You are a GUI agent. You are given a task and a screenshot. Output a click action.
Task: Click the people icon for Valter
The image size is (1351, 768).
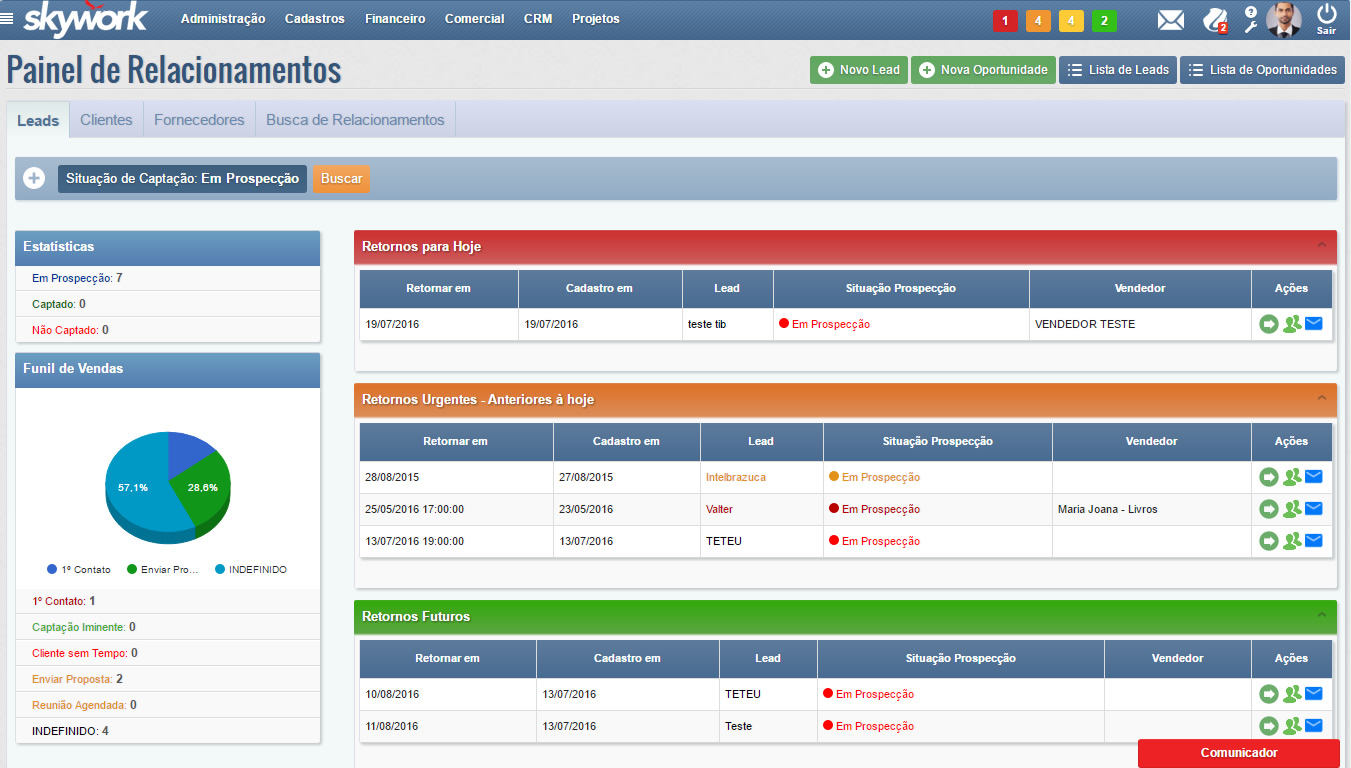tap(1292, 509)
